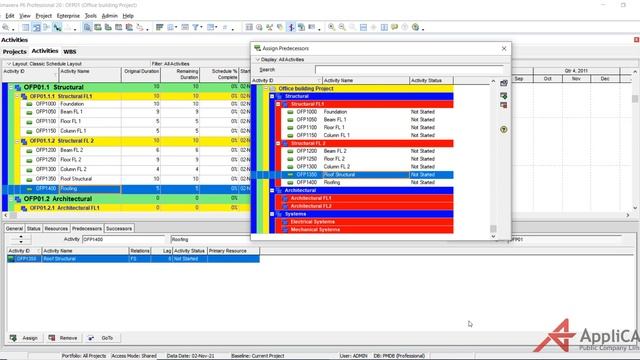Viewport: 640px width, 360px height.
Task: Open the Resources details tab
Action: pos(56,229)
